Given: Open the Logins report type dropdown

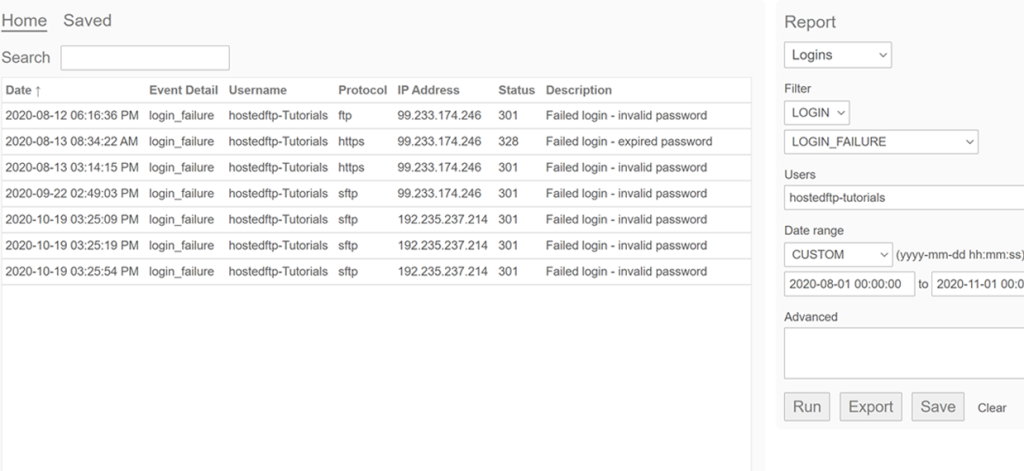Looking at the screenshot, I should (x=837, y=55).
